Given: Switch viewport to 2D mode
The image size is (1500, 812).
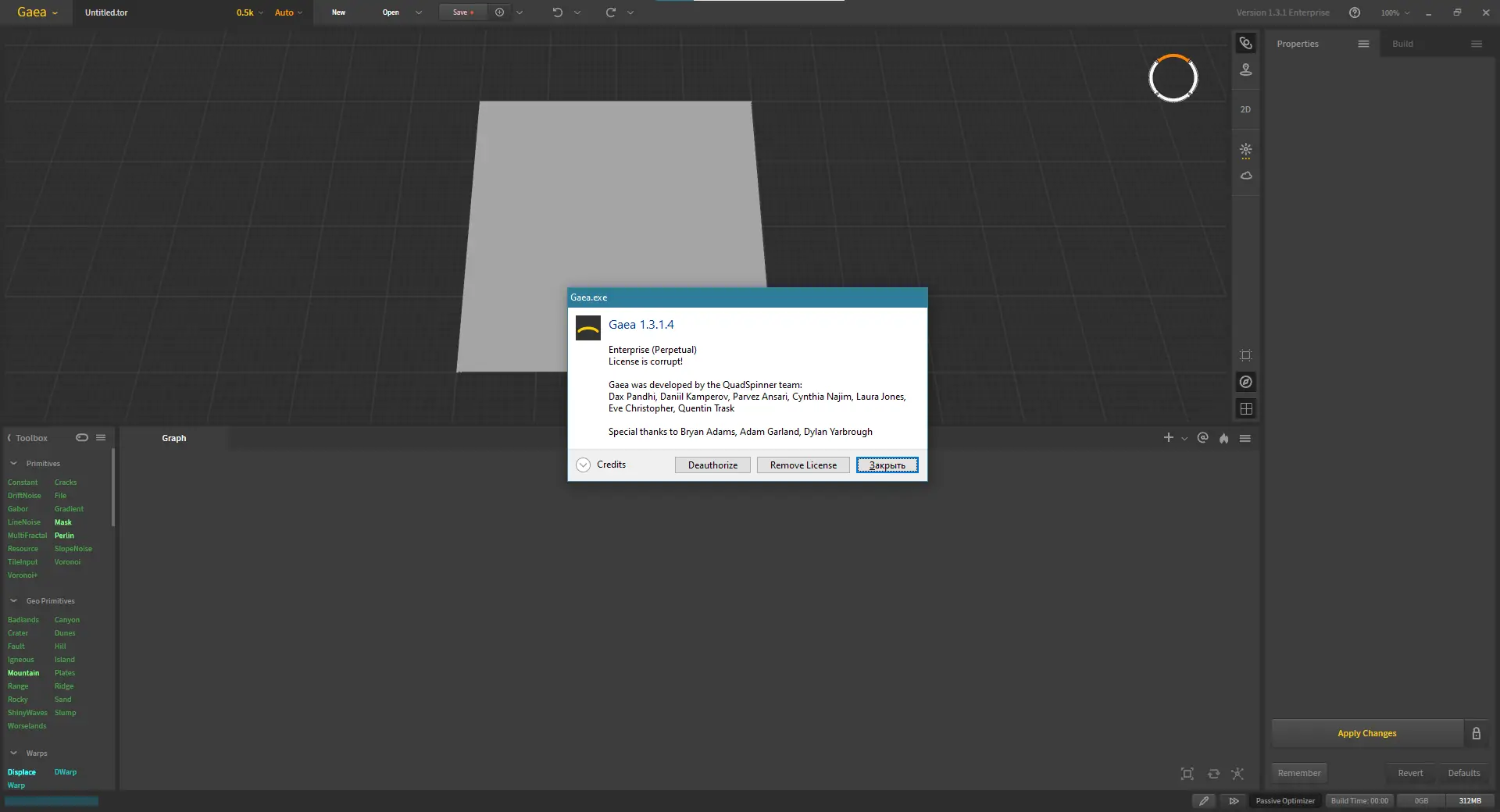Looking at the screenshot, I should tap(1245, 109).
